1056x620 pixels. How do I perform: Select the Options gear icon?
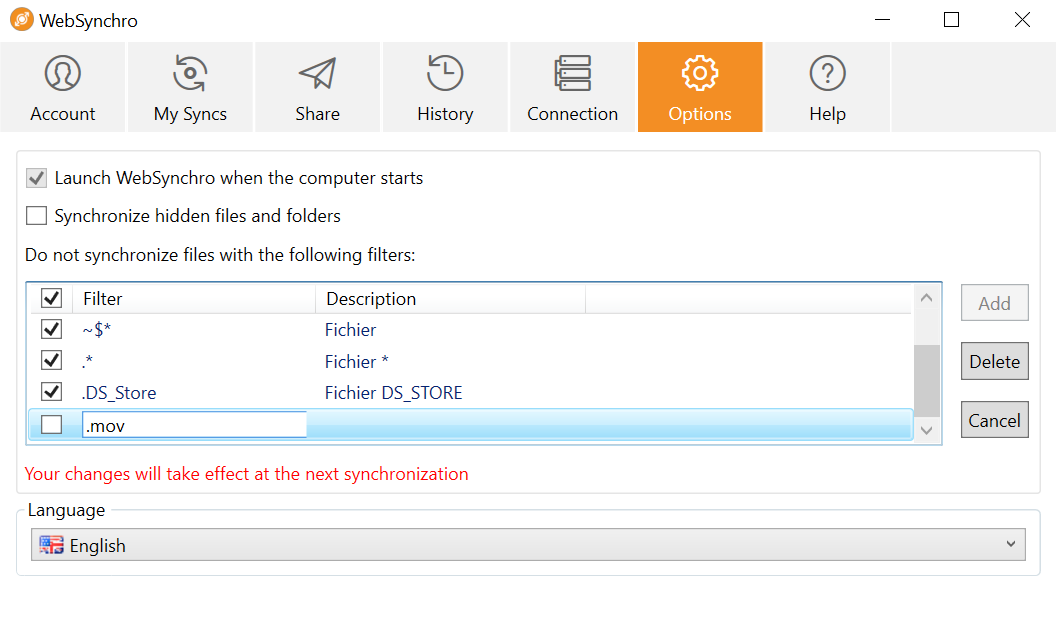point(700,73)
